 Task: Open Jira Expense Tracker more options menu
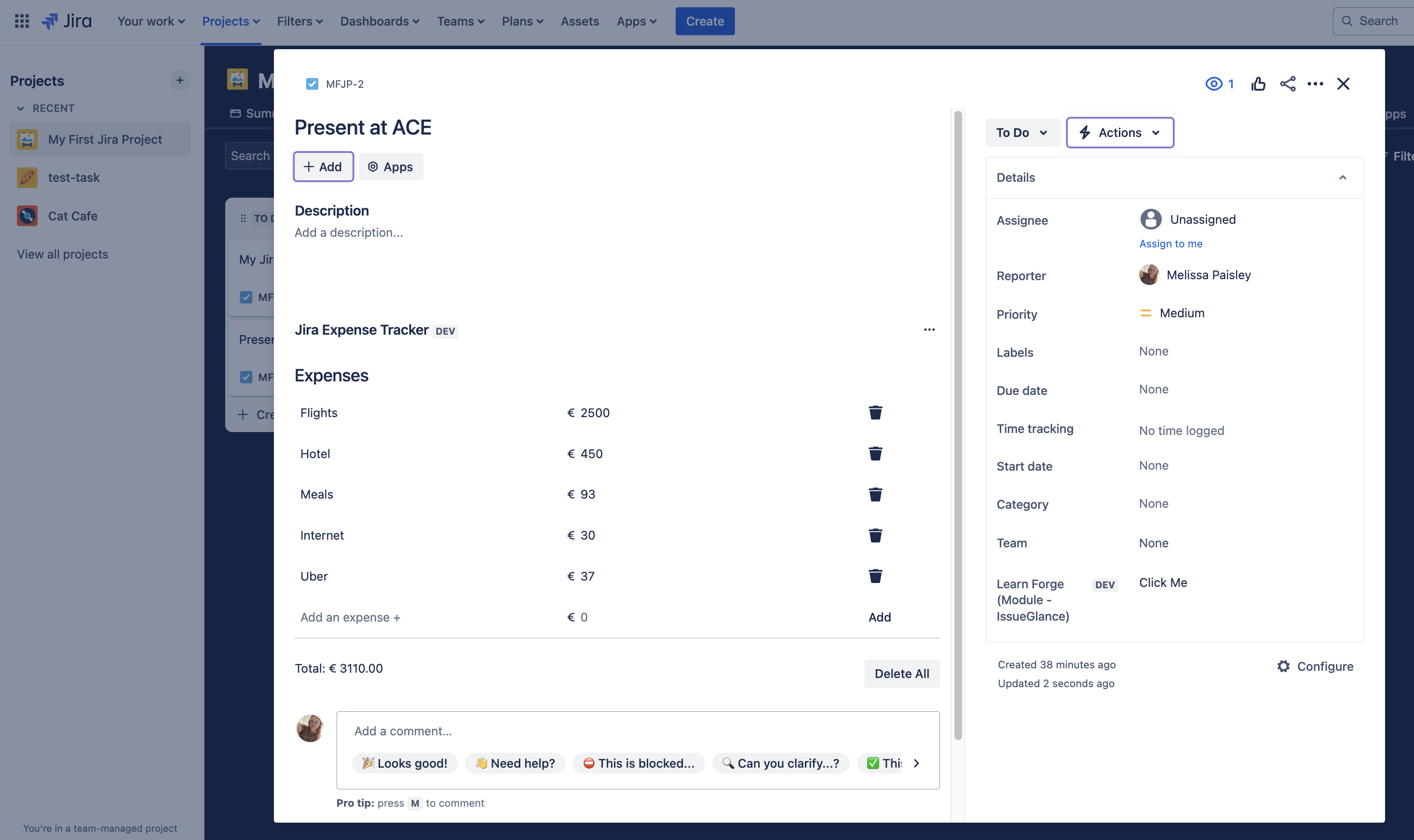pos(929,329)
